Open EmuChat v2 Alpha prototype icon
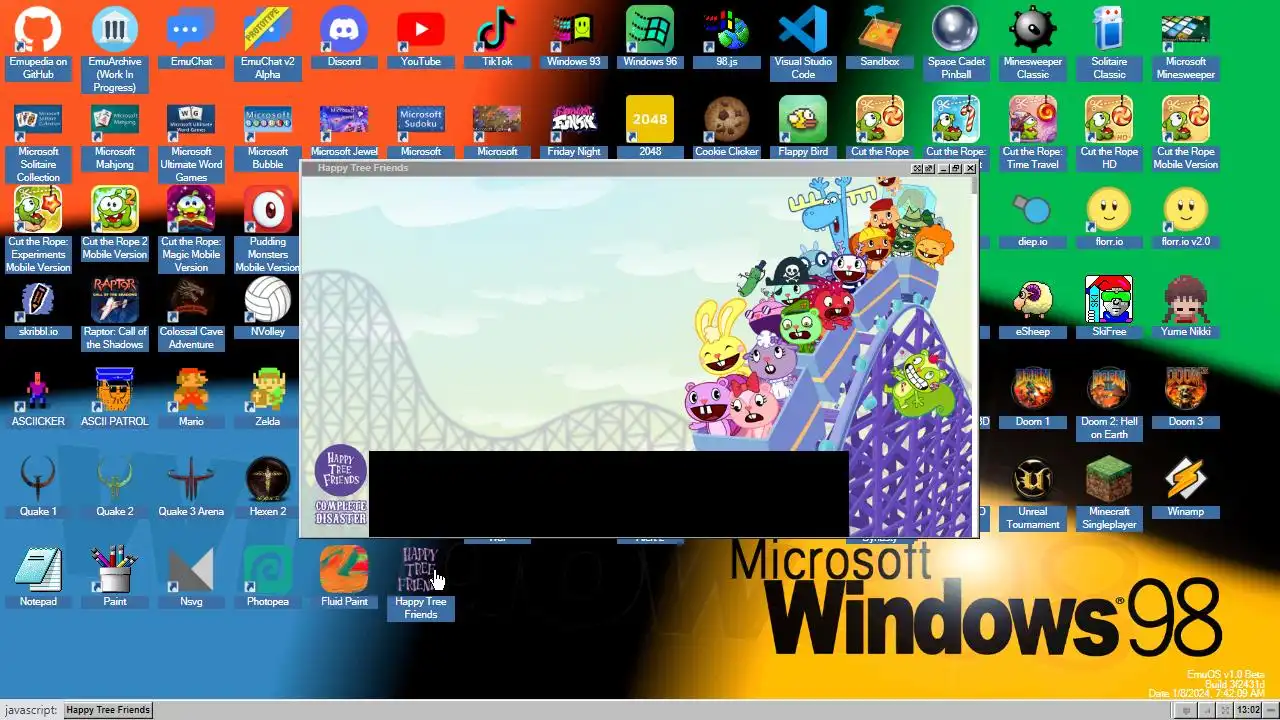The image size is (1280, 720). 268,31
